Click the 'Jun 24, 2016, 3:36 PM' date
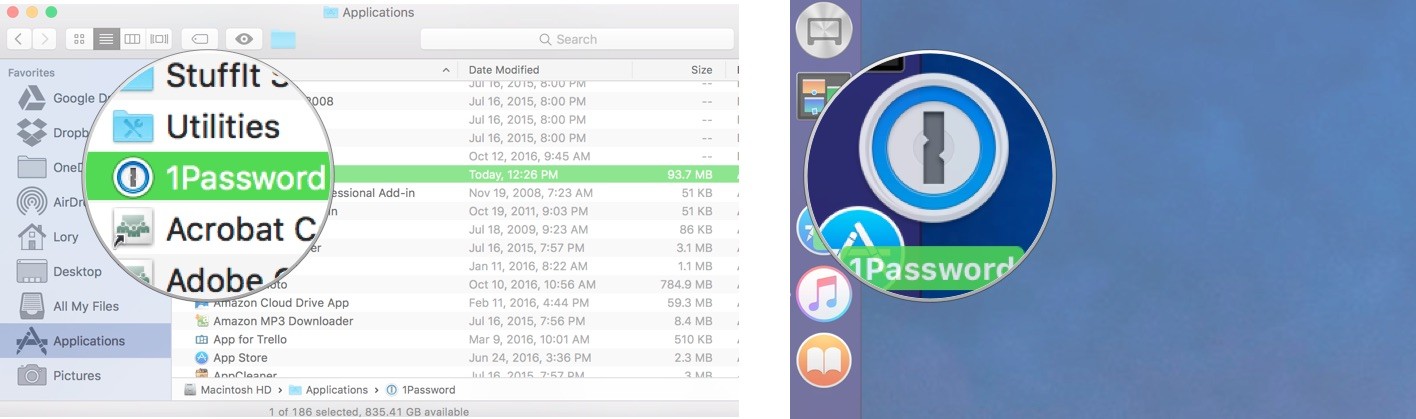The image size is (1416, 419). [x=529, y=357]
